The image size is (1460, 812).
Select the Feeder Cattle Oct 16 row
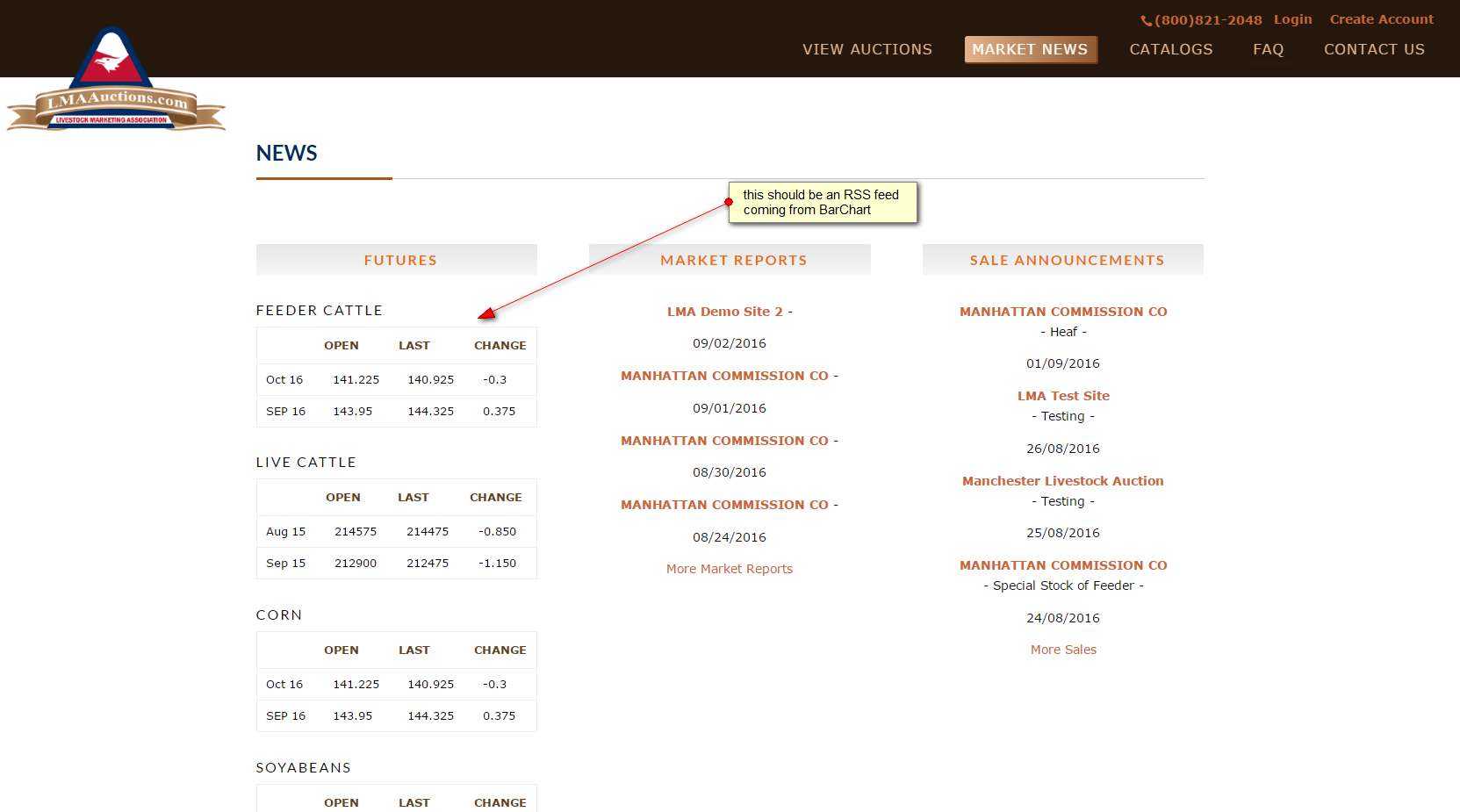396,380
